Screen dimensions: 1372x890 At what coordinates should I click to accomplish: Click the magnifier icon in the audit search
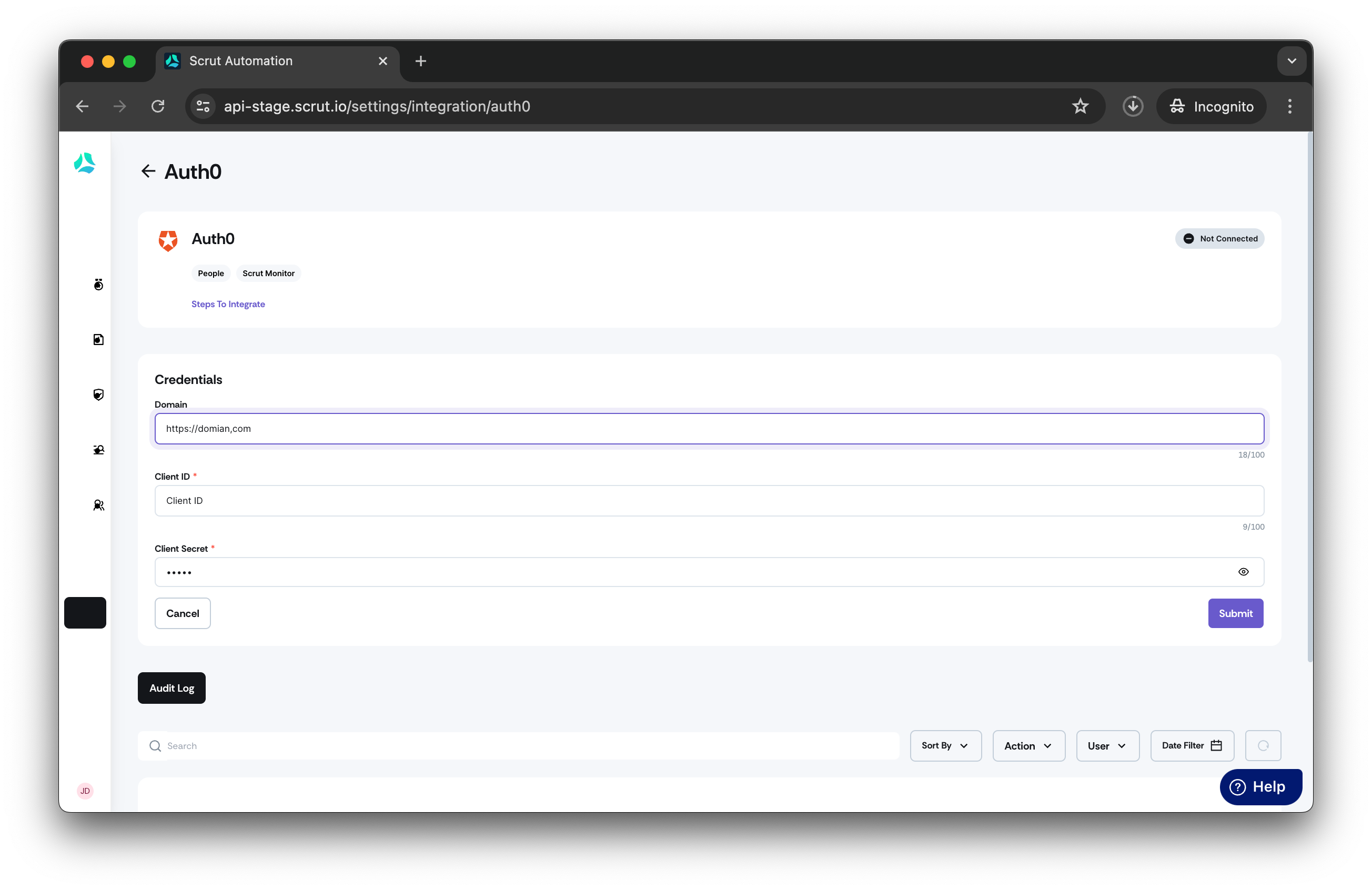(x=155, y=746)
